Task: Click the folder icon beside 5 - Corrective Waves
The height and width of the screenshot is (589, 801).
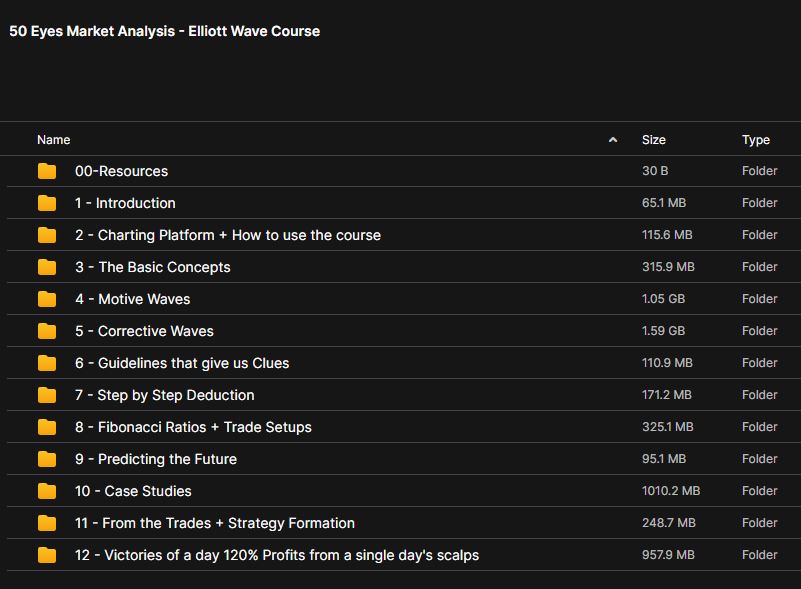Action: coord(46,331)
